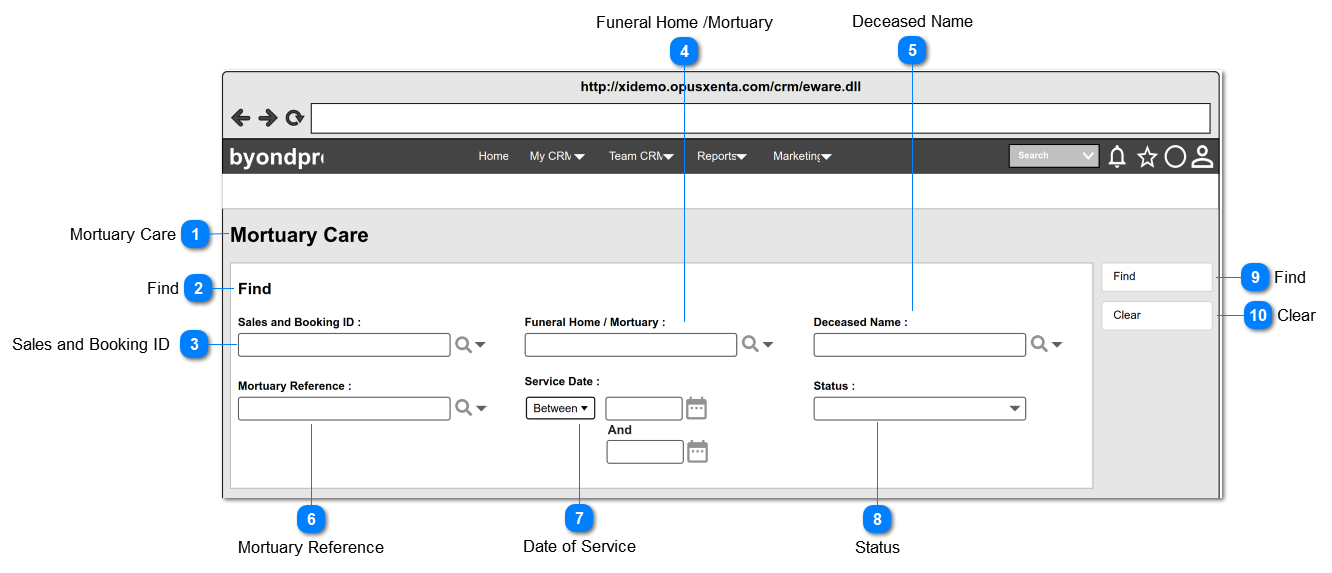This screenshot has width=1332, height=573.
Task: Click the Find section heading
Action: [255, 289]
